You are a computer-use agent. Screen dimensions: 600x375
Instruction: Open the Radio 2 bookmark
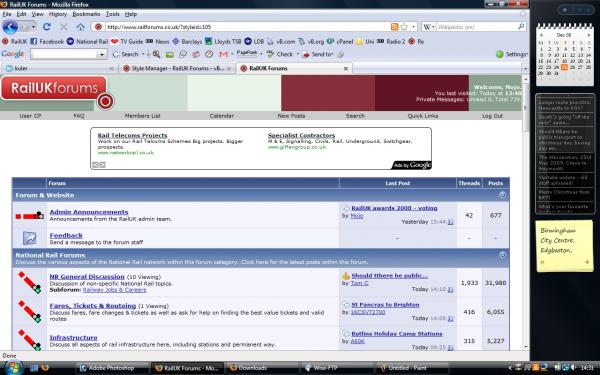pos(391,41)
